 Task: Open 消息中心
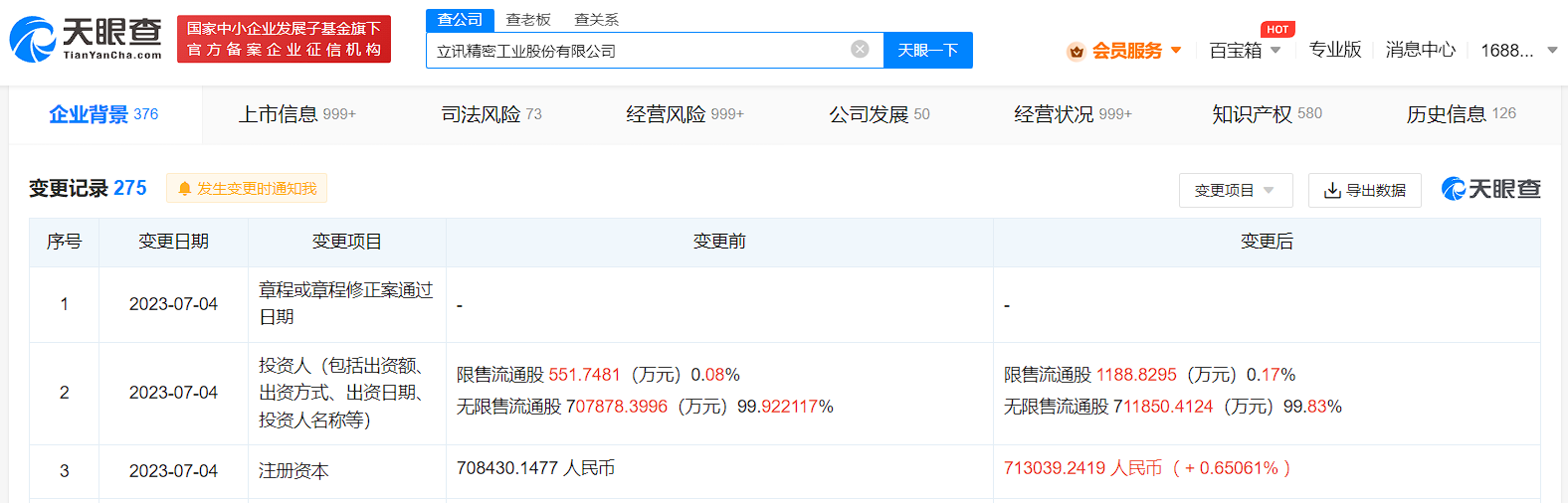click(1421, 50)
